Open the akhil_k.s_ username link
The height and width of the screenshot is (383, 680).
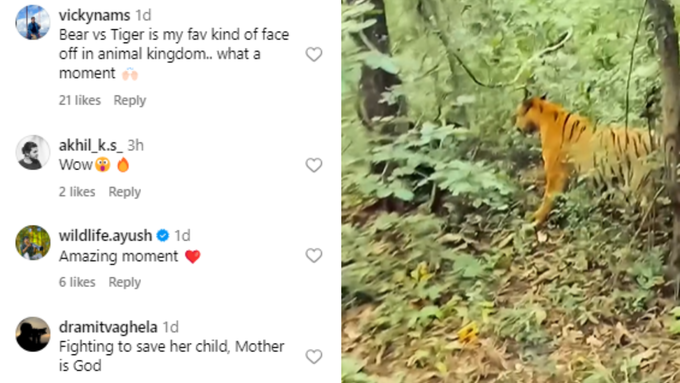click(91, 145)
